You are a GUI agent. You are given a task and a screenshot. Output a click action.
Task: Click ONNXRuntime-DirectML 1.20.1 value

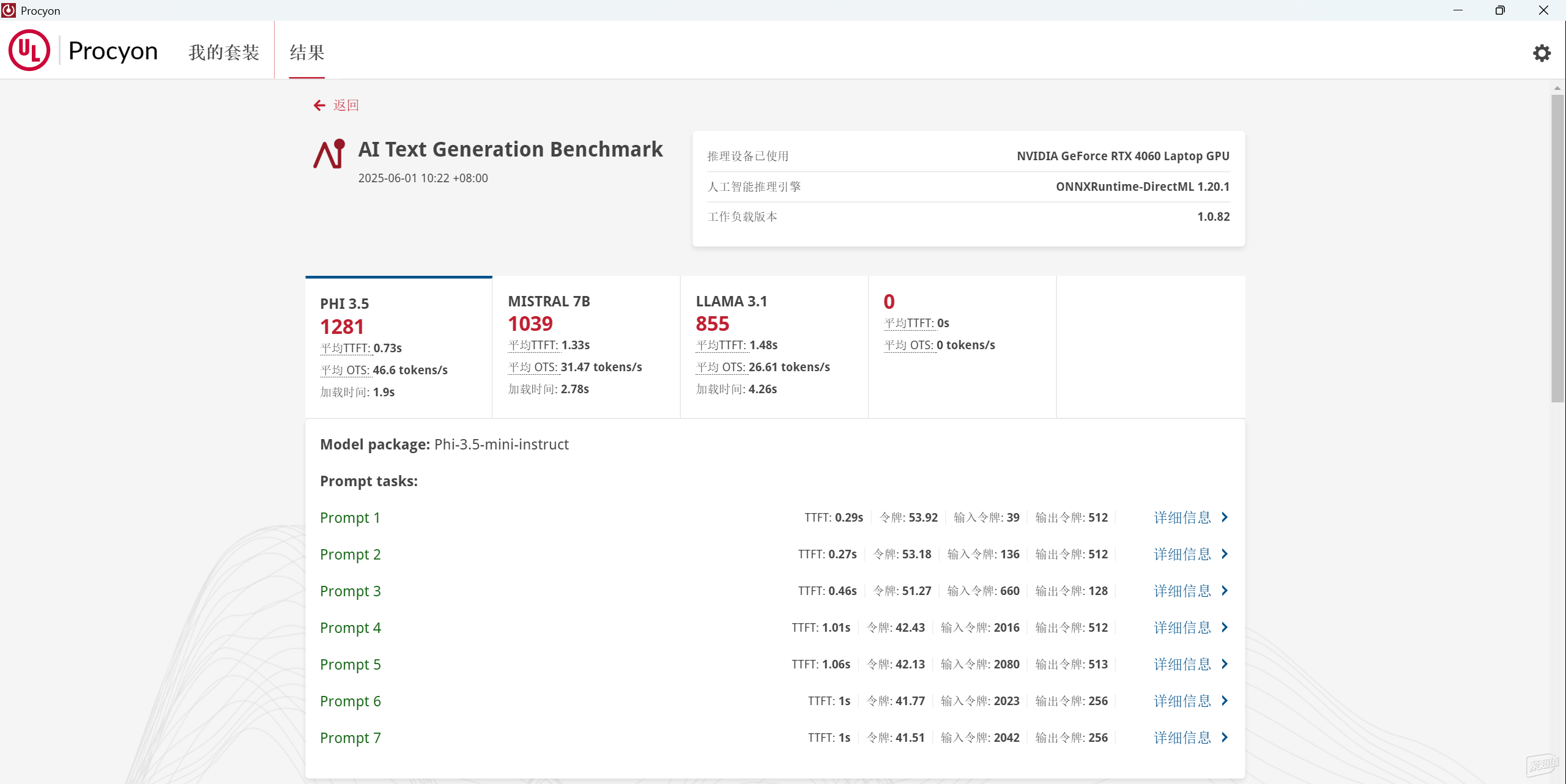(x=1143, y=187)
